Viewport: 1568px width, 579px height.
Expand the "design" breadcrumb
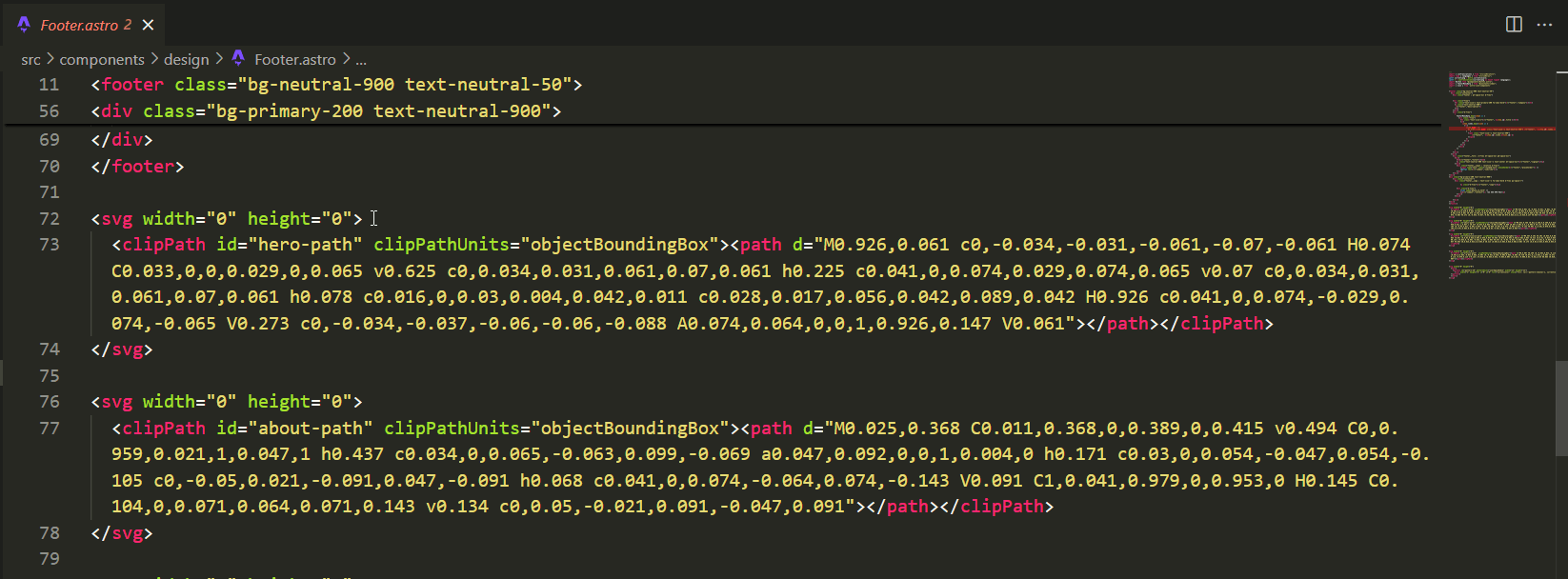pos(186,60)
